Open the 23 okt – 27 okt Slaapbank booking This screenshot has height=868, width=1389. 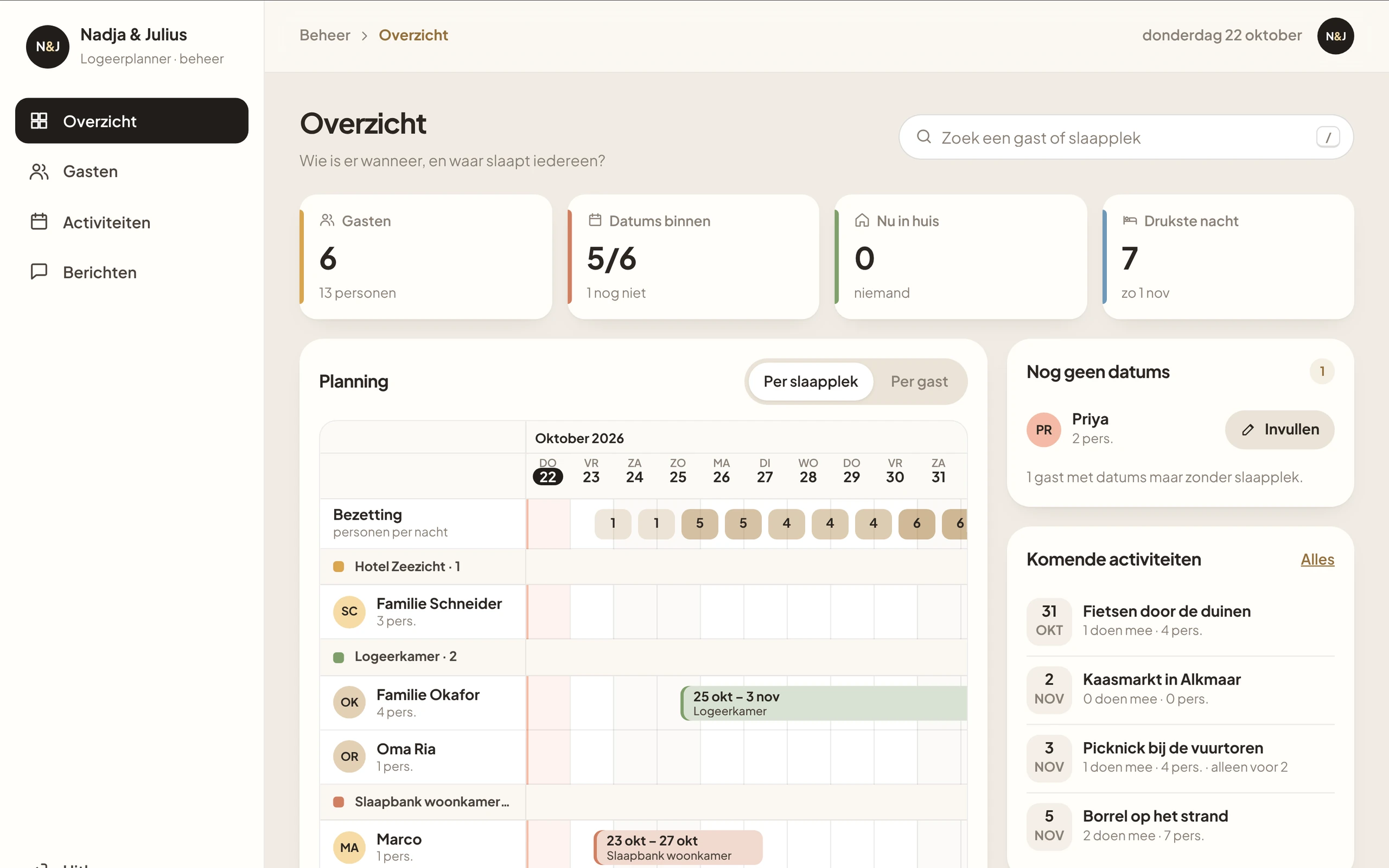(678, 847)
